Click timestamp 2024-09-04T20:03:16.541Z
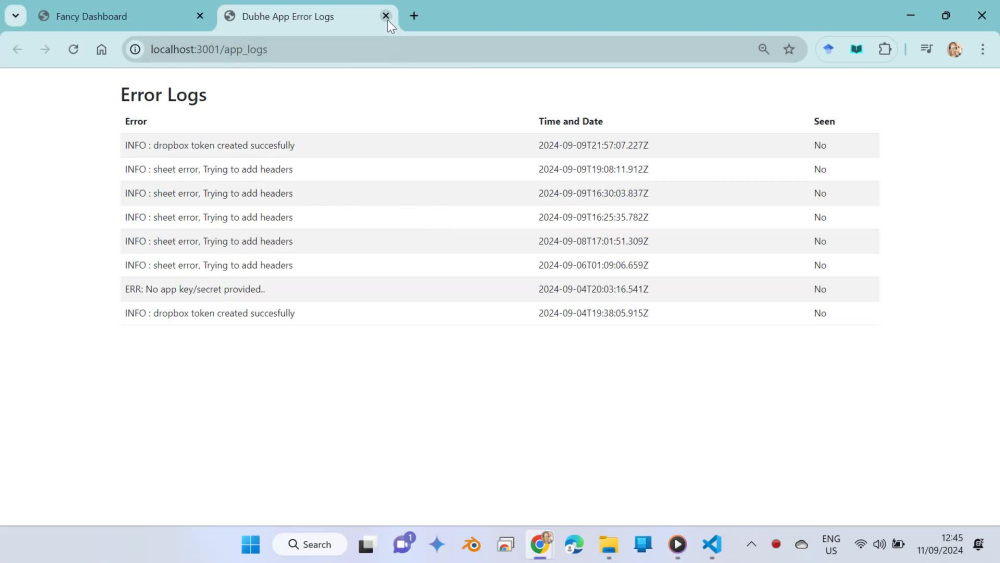1000x563 pixels. click(x=593, y=289)
